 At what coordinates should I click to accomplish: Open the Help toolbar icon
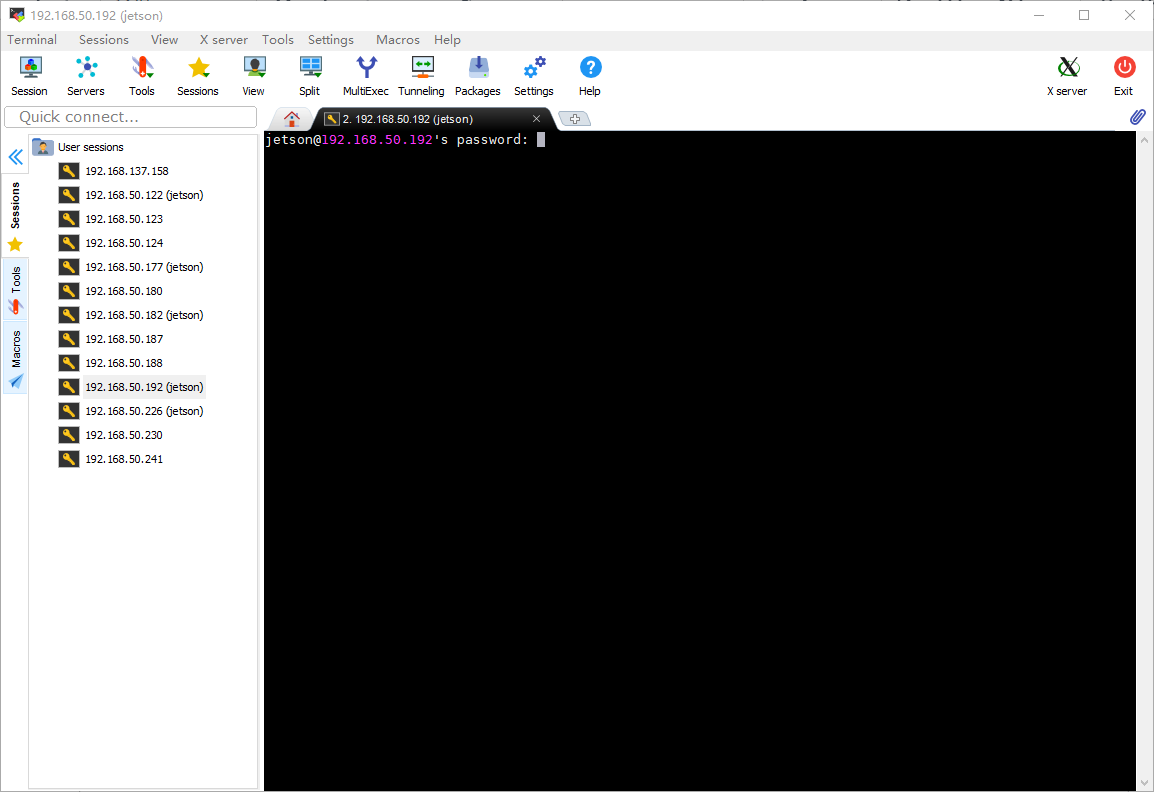(x=590, y=76)
